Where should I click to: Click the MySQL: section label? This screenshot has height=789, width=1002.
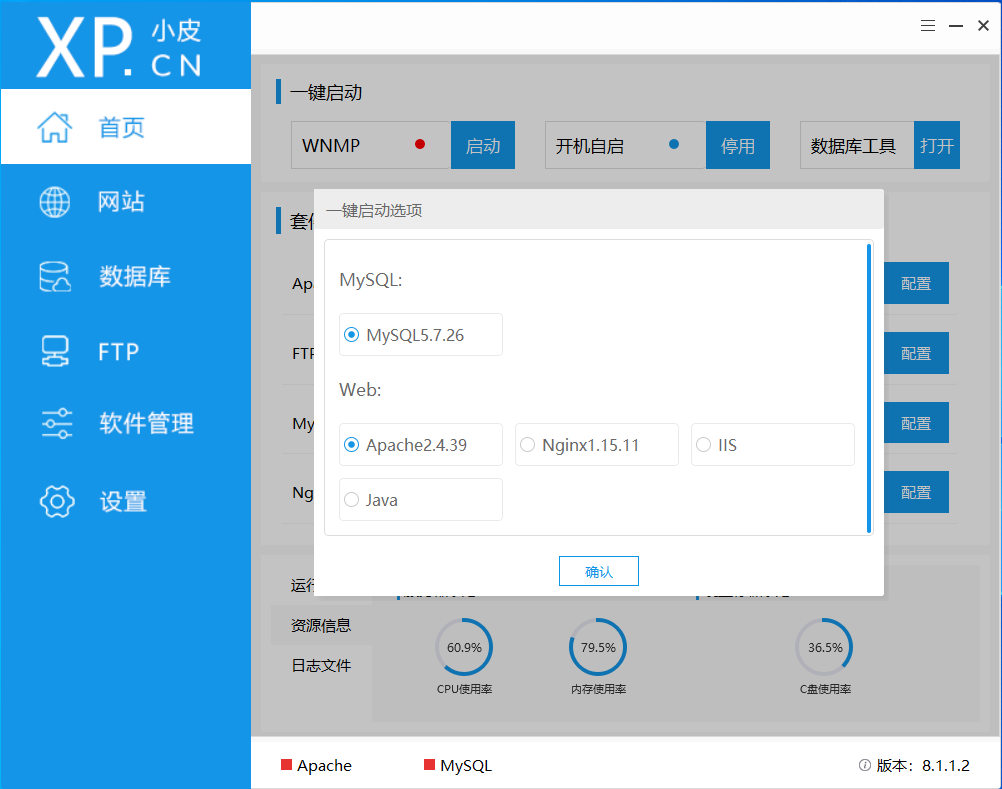coord(371,280)
